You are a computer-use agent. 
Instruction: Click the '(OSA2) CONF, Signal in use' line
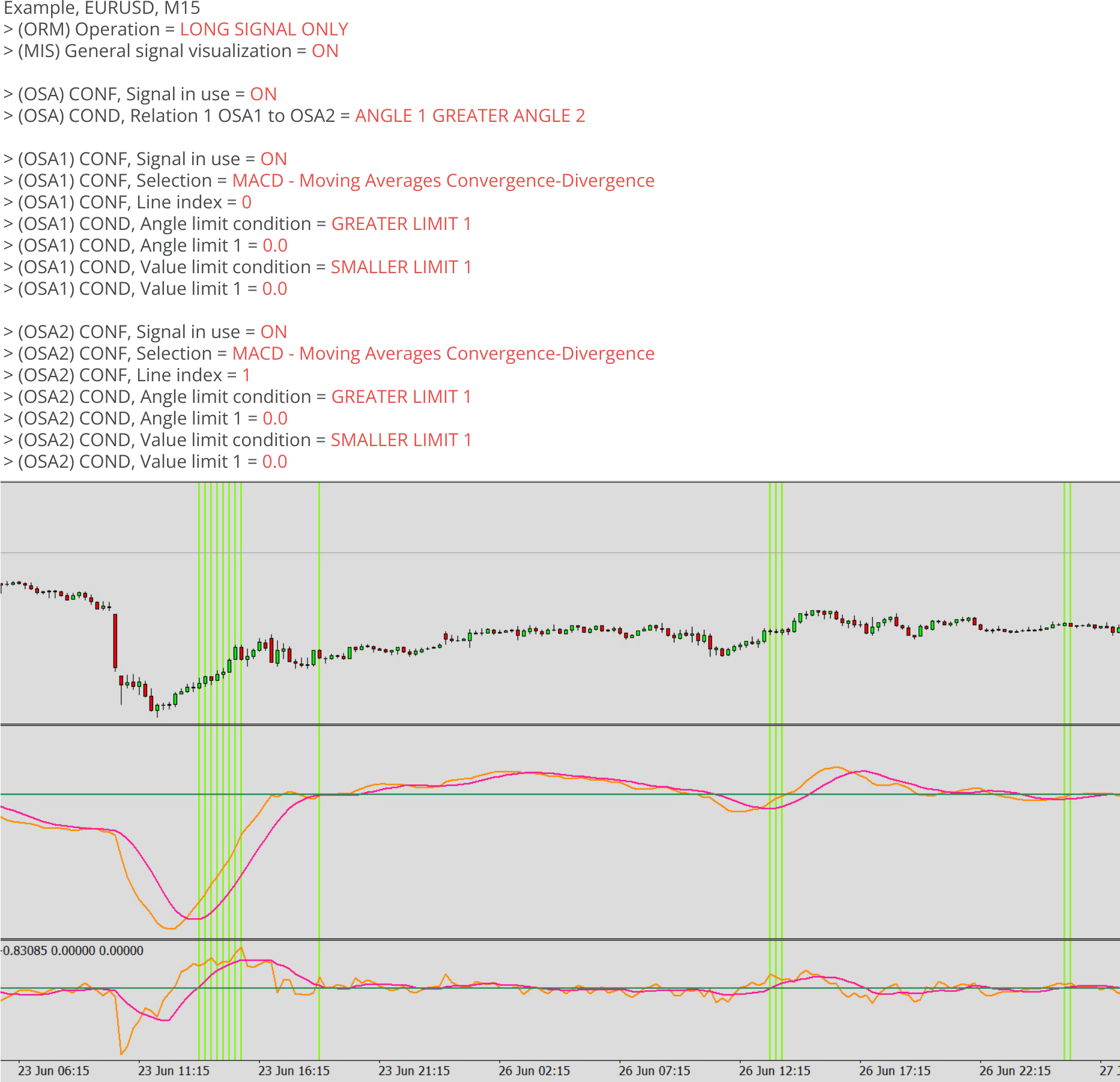145,332
